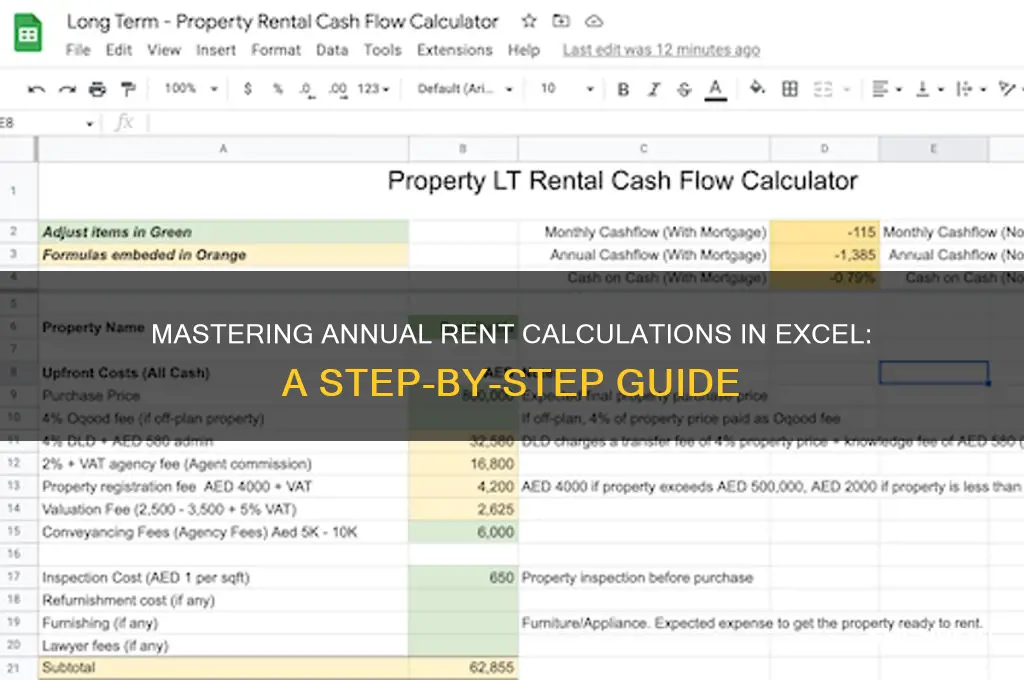Viewport: 1024px width, 680px height.
Task: Select the 4,200 registration fee cell
Action: coord(463,487)
